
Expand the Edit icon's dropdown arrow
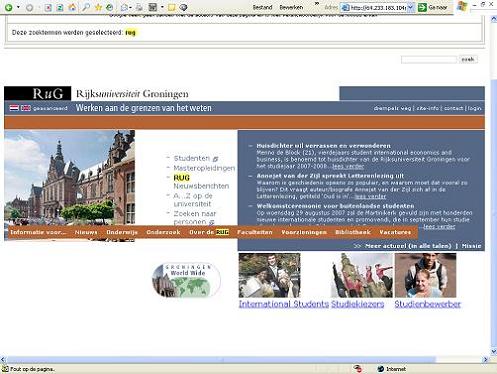click(x=162, y=7)
